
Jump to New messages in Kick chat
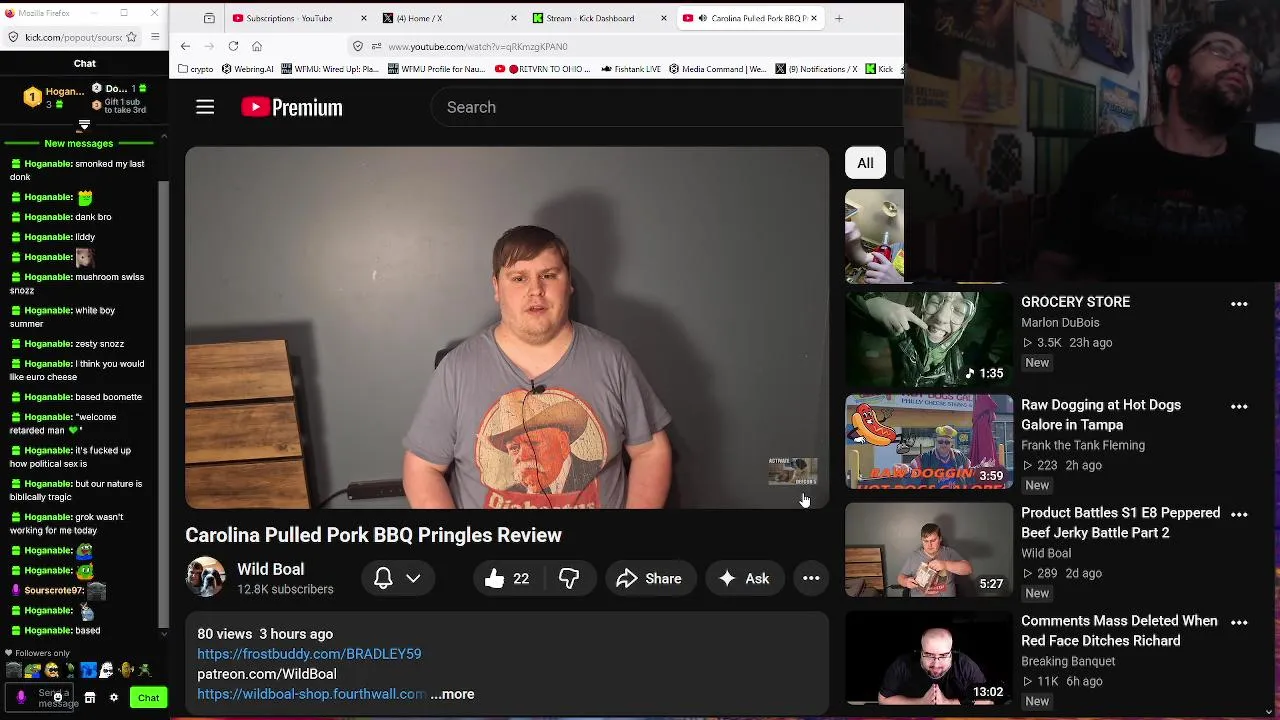click(79, 144)
